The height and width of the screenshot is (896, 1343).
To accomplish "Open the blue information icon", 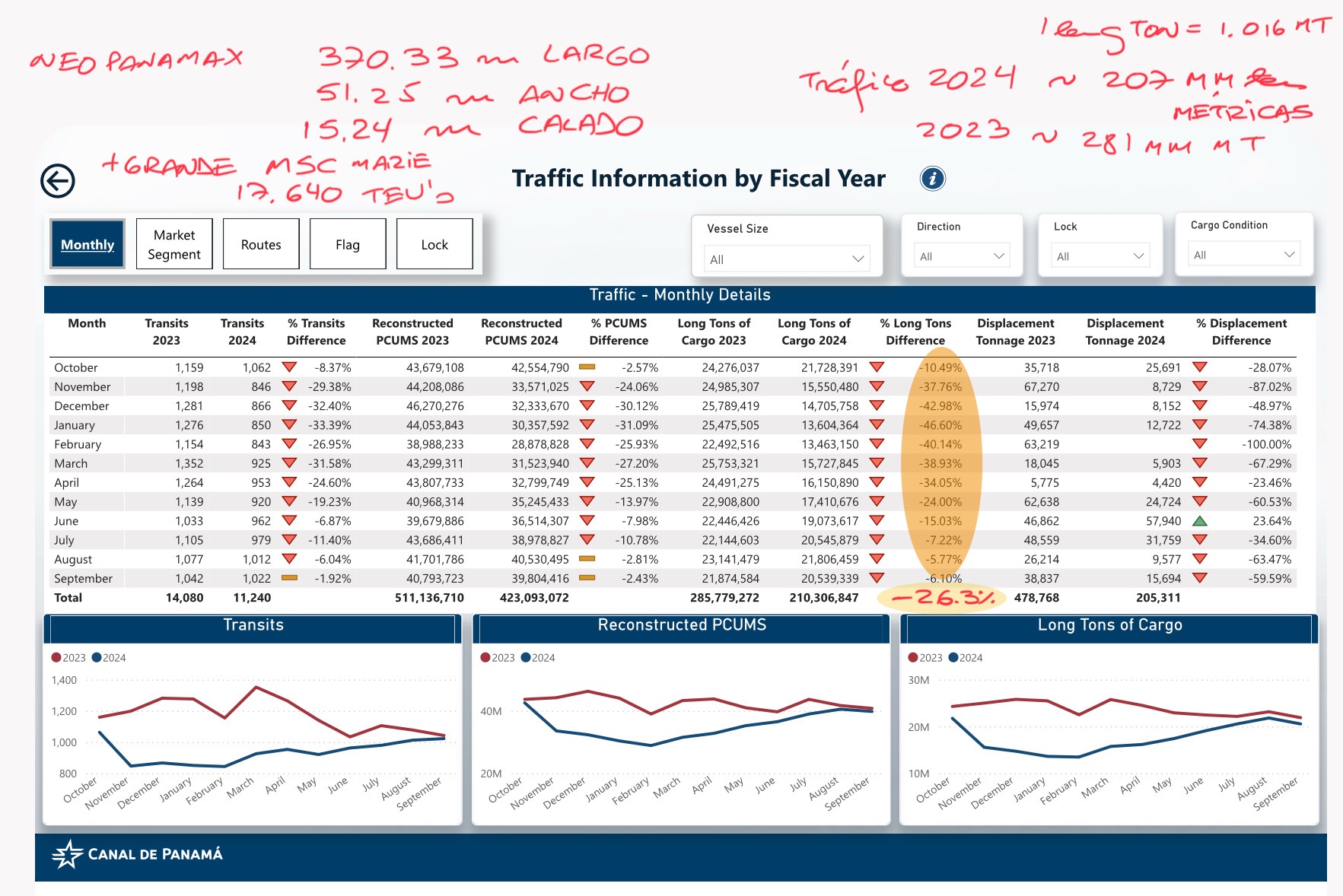I will tap(932, 179).
